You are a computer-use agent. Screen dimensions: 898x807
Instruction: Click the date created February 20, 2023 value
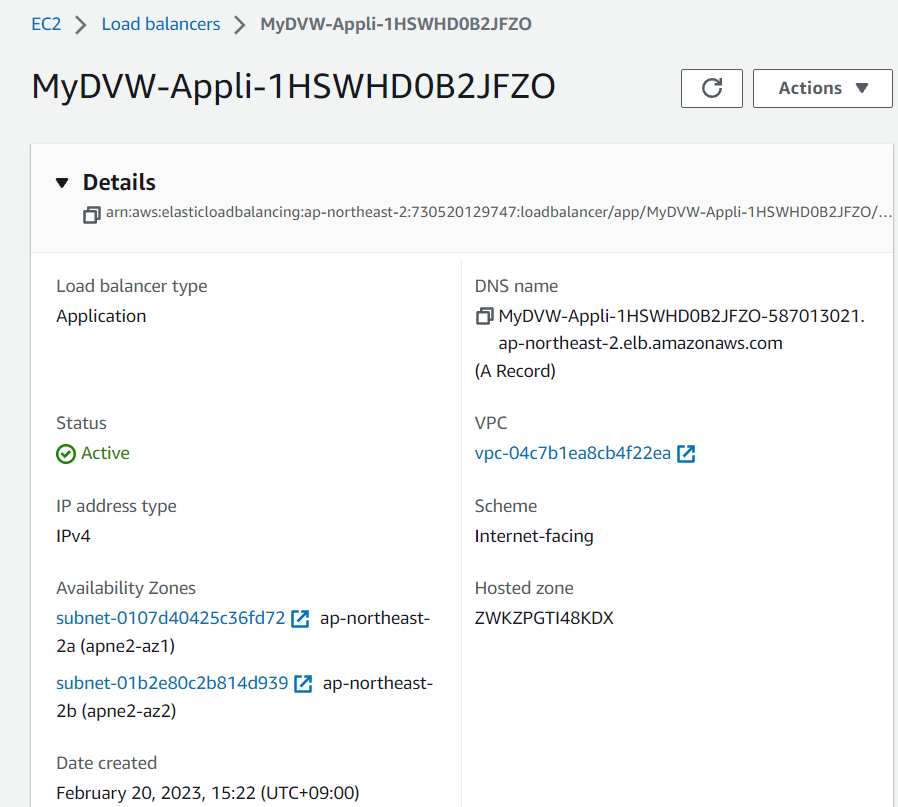208,793
